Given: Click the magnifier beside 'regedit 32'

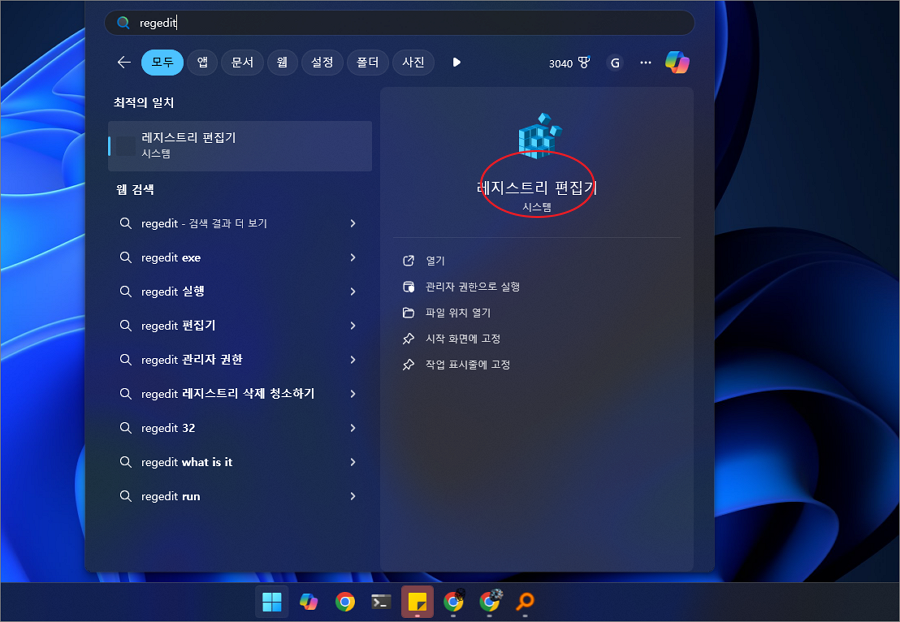Looking at the screenshot, I should (x=125, y=427).
